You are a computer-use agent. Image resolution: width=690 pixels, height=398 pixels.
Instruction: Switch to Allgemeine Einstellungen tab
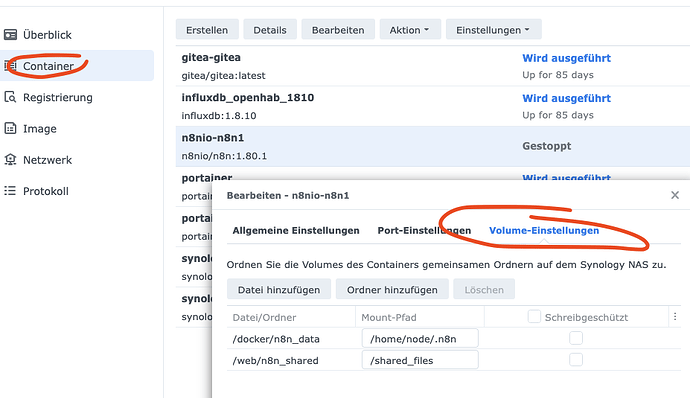pos(296,231)
